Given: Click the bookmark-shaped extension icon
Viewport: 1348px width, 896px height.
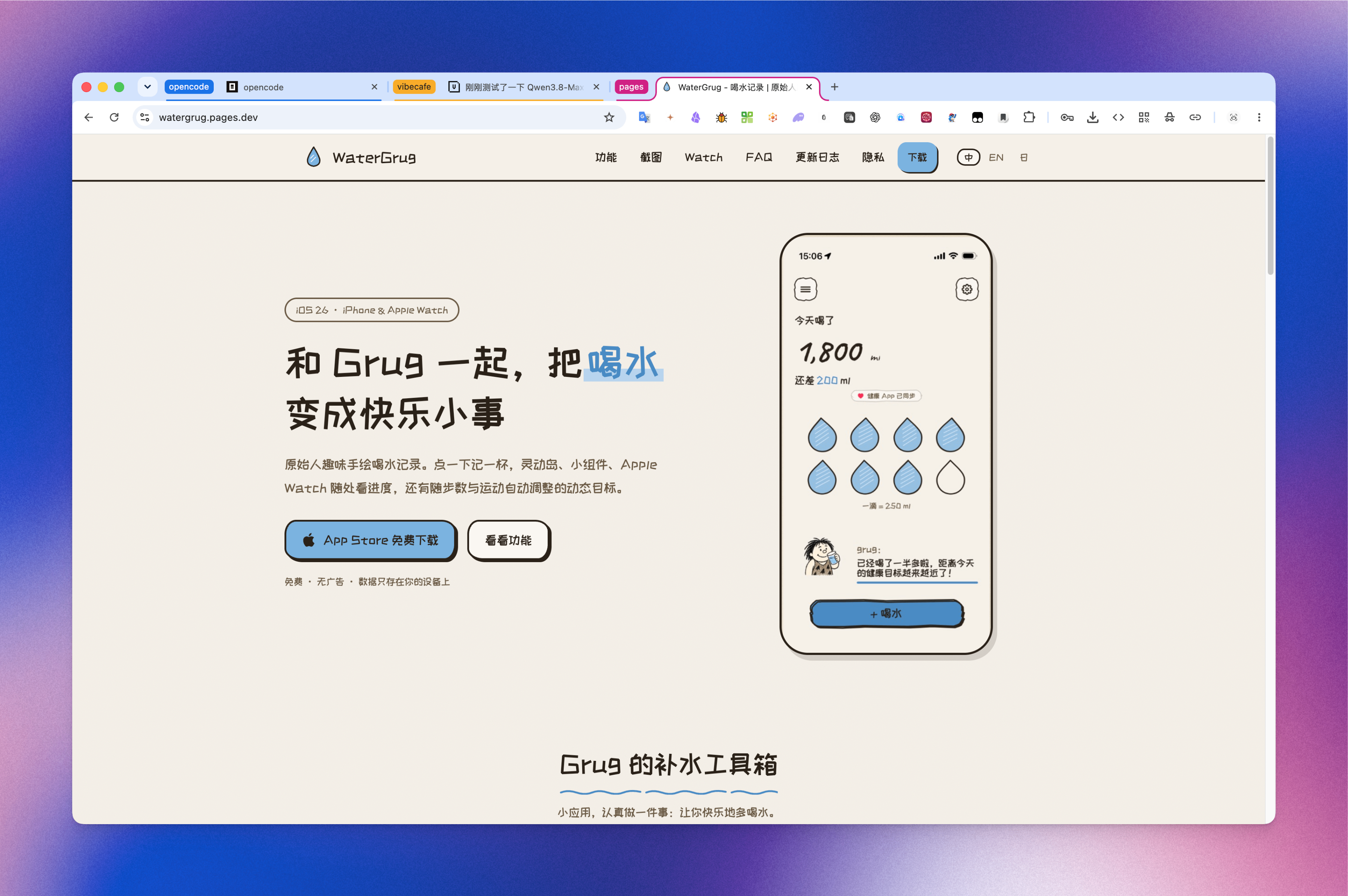Looking at the screenshot, I should 1004,117.
